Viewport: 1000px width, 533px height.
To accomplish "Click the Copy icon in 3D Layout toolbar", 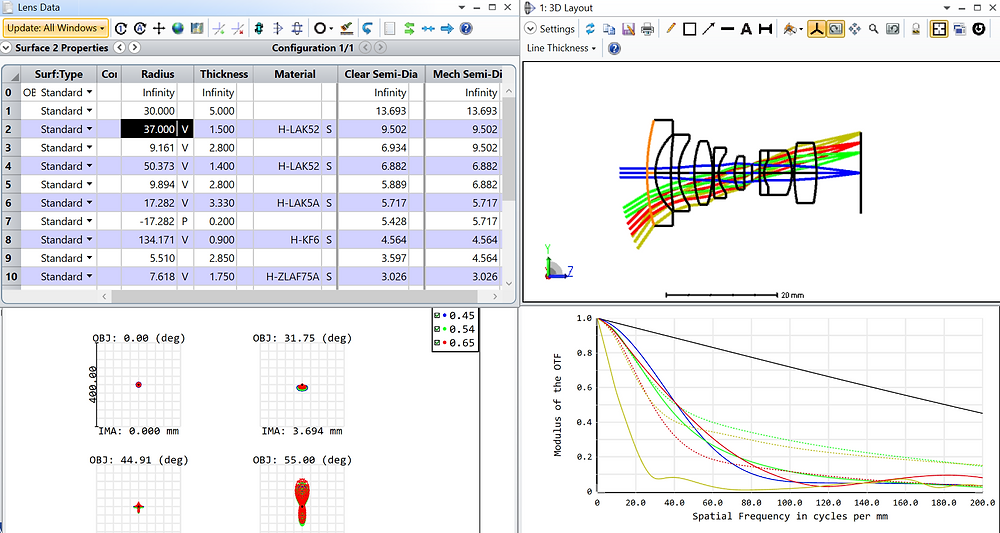I will [x=609, y=29].
